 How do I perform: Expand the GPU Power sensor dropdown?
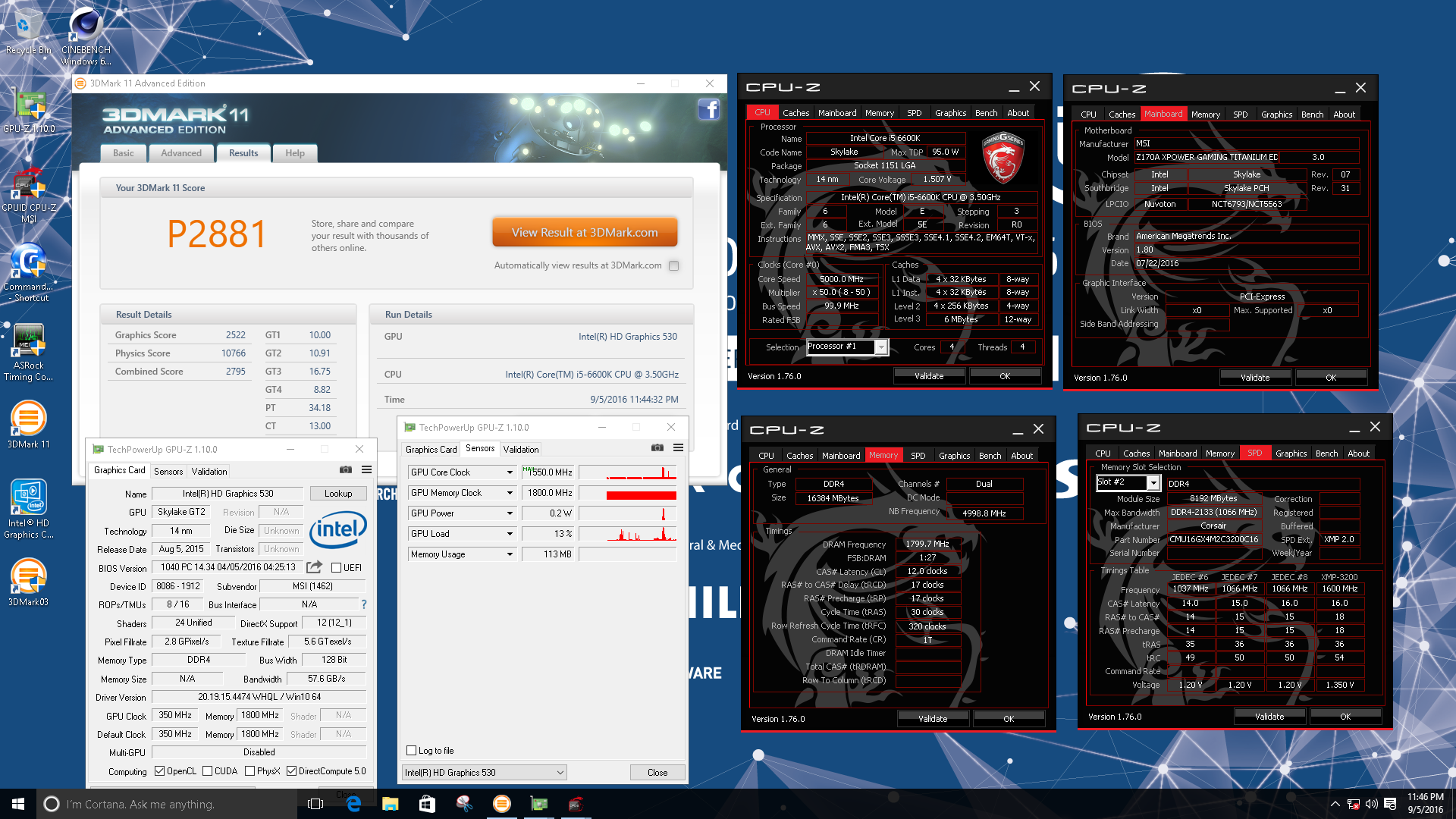(510, 513)
